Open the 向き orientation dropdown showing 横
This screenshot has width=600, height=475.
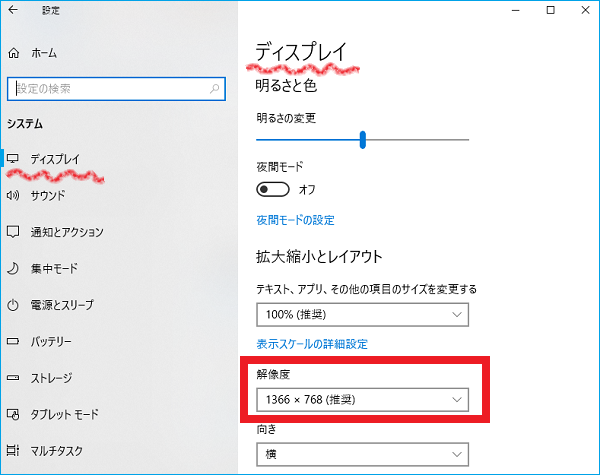[362, 454]
